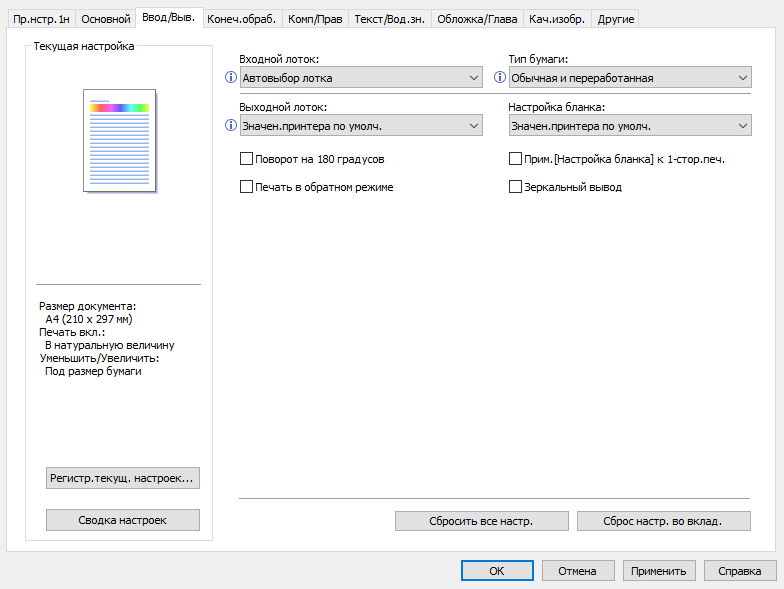Open Комп/Прав tab
784x589 pixels.
click(x=315, y=19)
